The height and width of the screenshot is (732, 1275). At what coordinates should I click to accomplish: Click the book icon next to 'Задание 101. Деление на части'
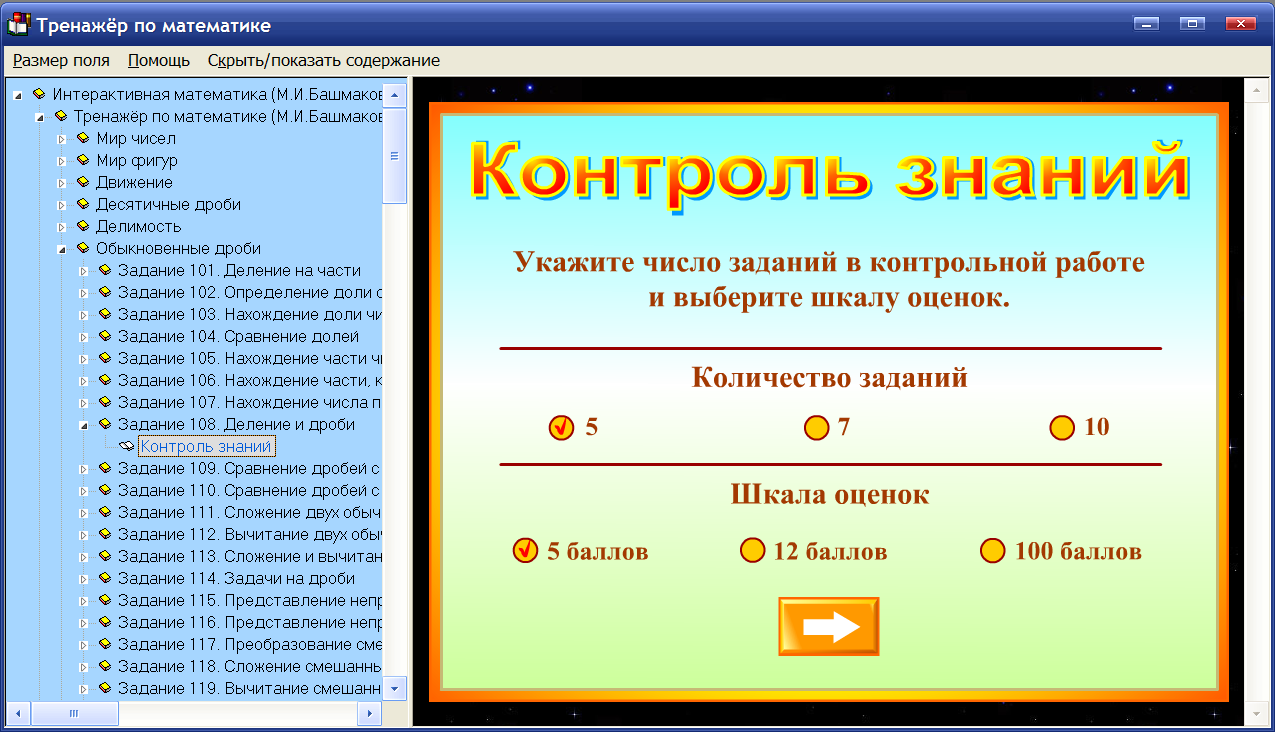[x=105, y=270]
